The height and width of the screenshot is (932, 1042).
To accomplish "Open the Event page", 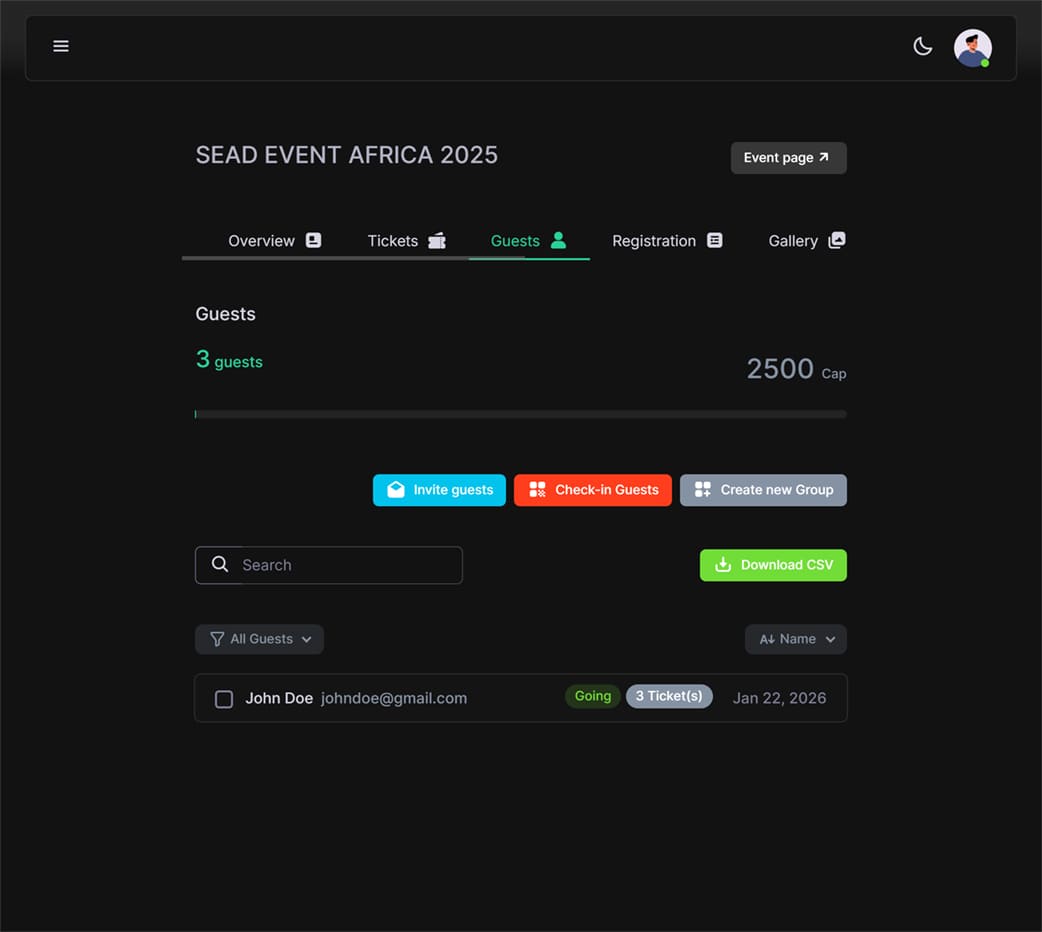I will tap(788, 157).
